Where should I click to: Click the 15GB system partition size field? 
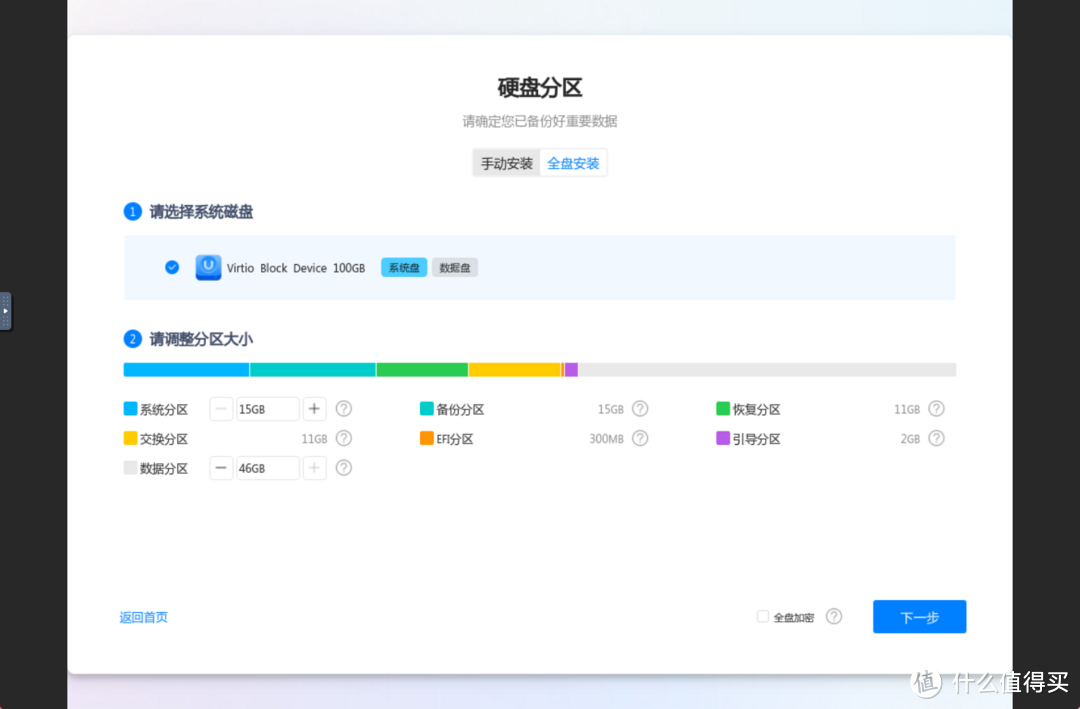coord(265,408)
